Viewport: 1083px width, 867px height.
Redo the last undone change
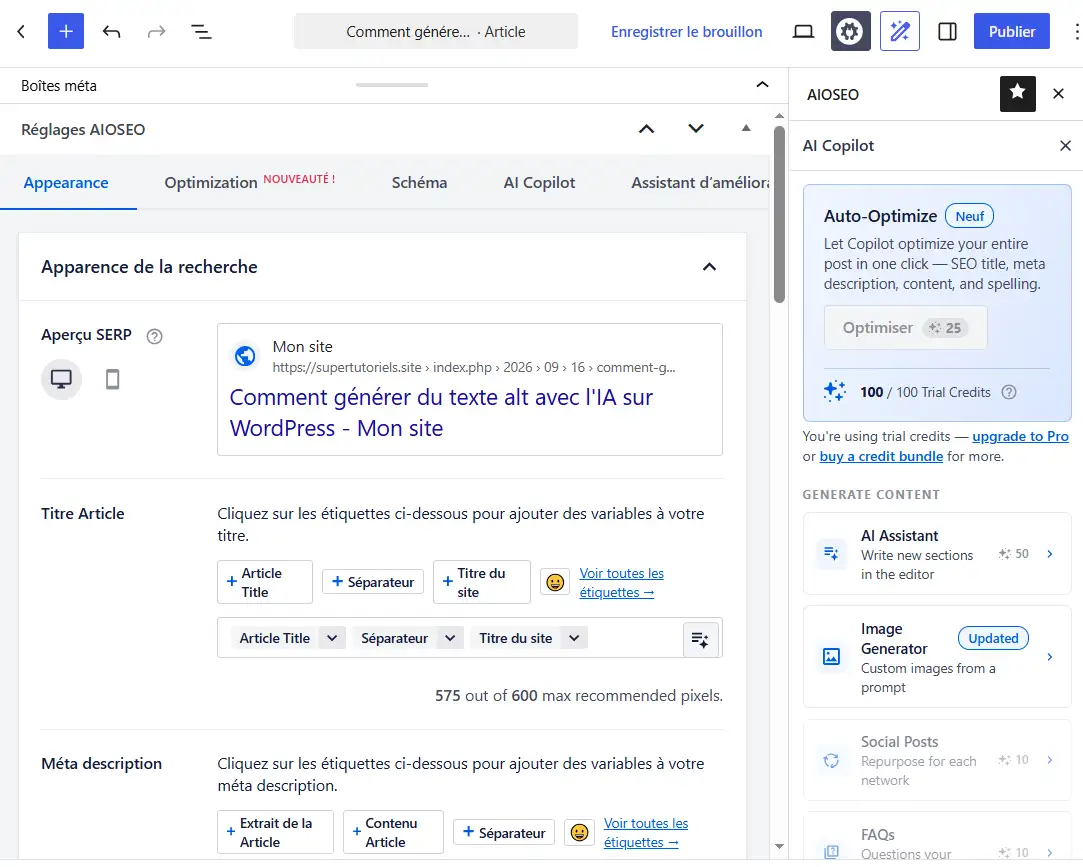point(156,32)
